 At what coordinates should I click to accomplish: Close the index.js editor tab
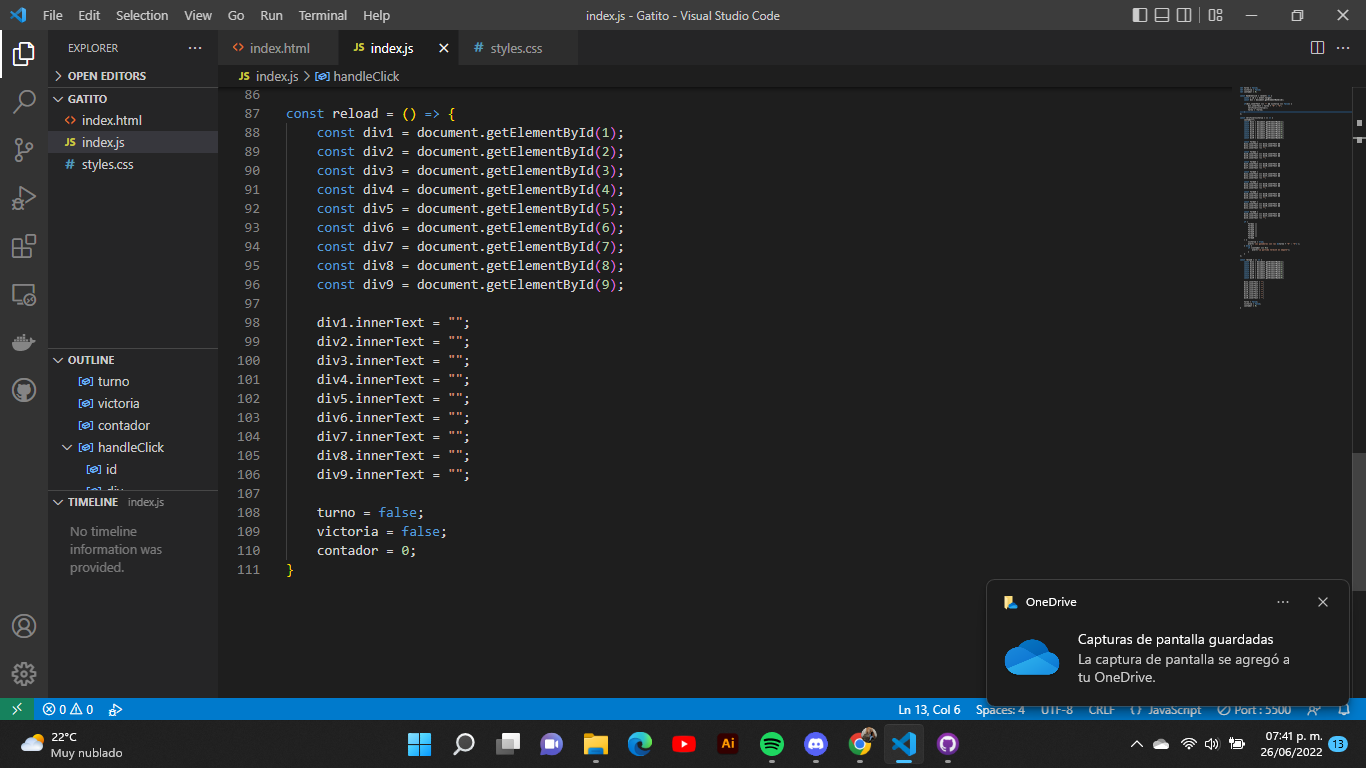[444, 48]
